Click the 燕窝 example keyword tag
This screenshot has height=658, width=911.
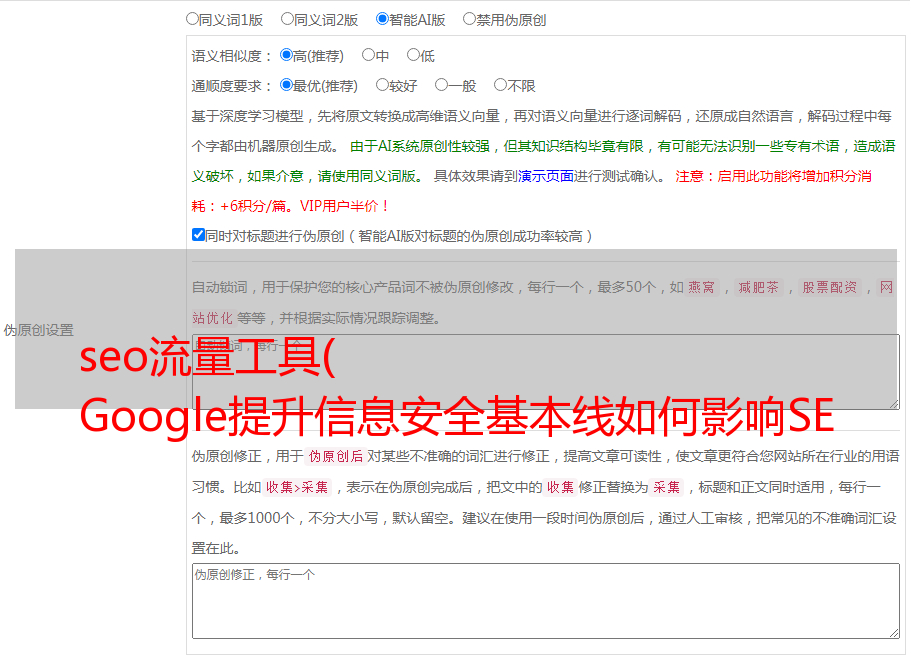[x=702, y=287]
